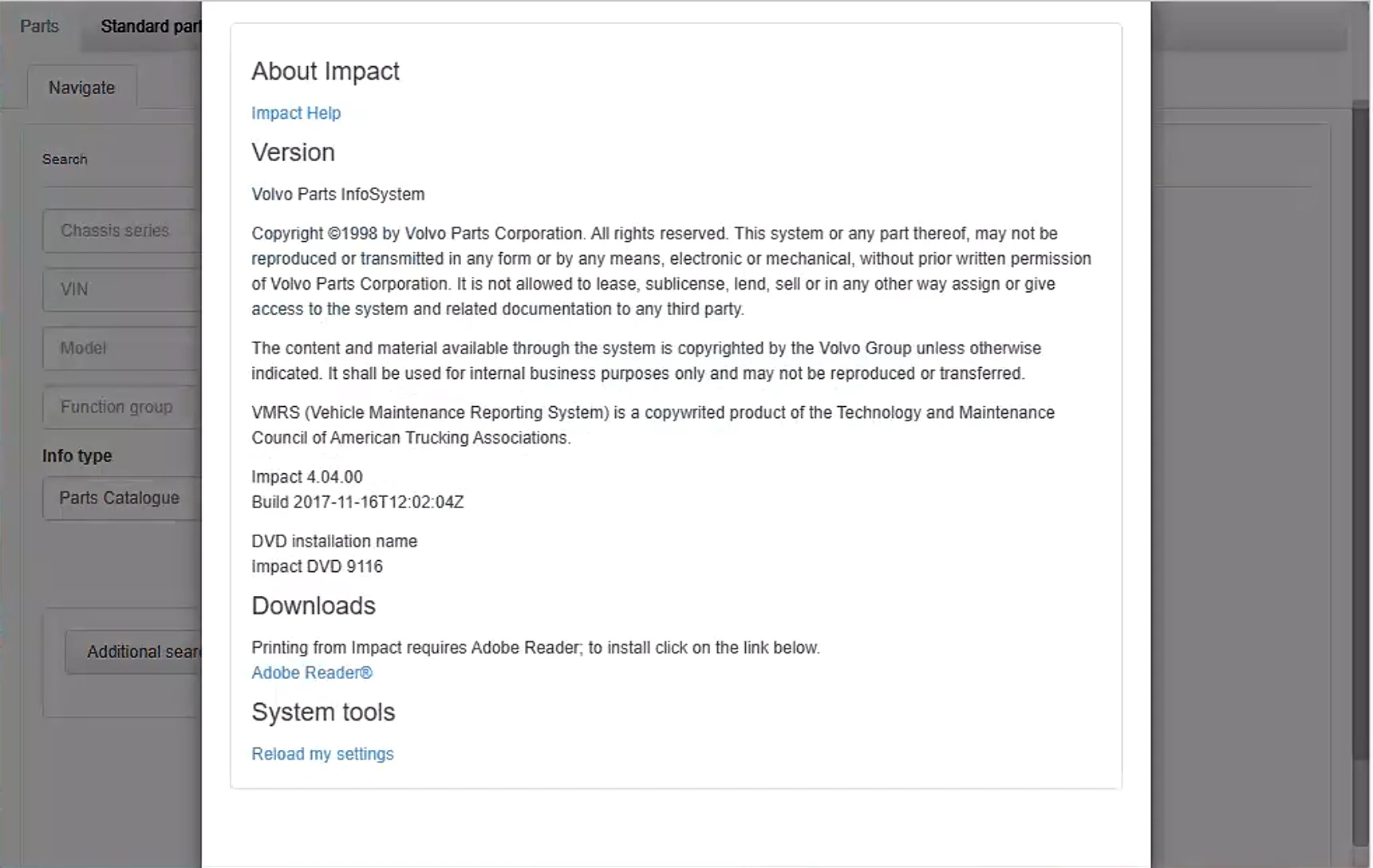Open the Impact Help link
Screen dimensions: 1373x868
296,113
